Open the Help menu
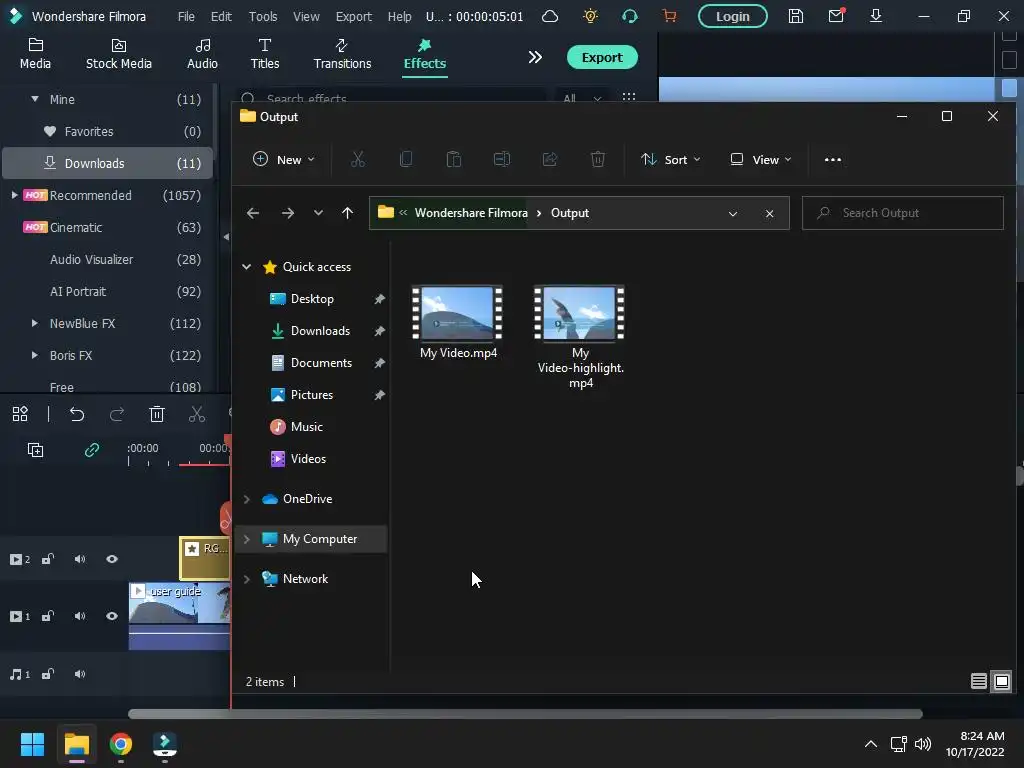The width and height of the screenshot is (1024, 768). point(399,16)
